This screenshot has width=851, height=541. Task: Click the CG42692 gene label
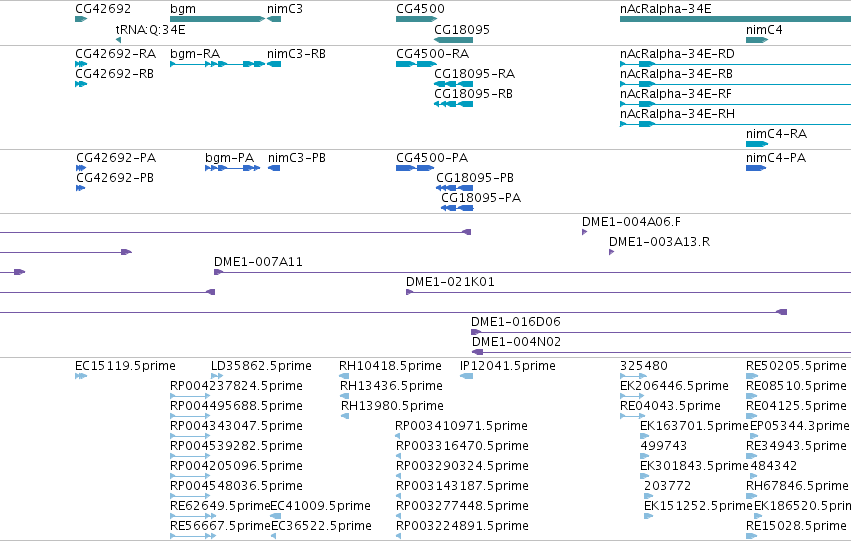pyautogui.click(x=103, y=9)
